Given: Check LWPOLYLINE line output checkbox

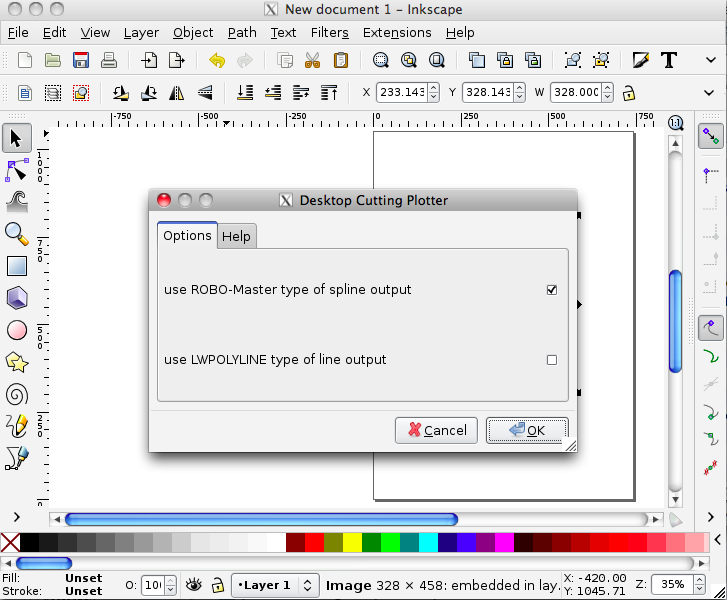Looking at the screenshot, I should [x=552, y=360].
